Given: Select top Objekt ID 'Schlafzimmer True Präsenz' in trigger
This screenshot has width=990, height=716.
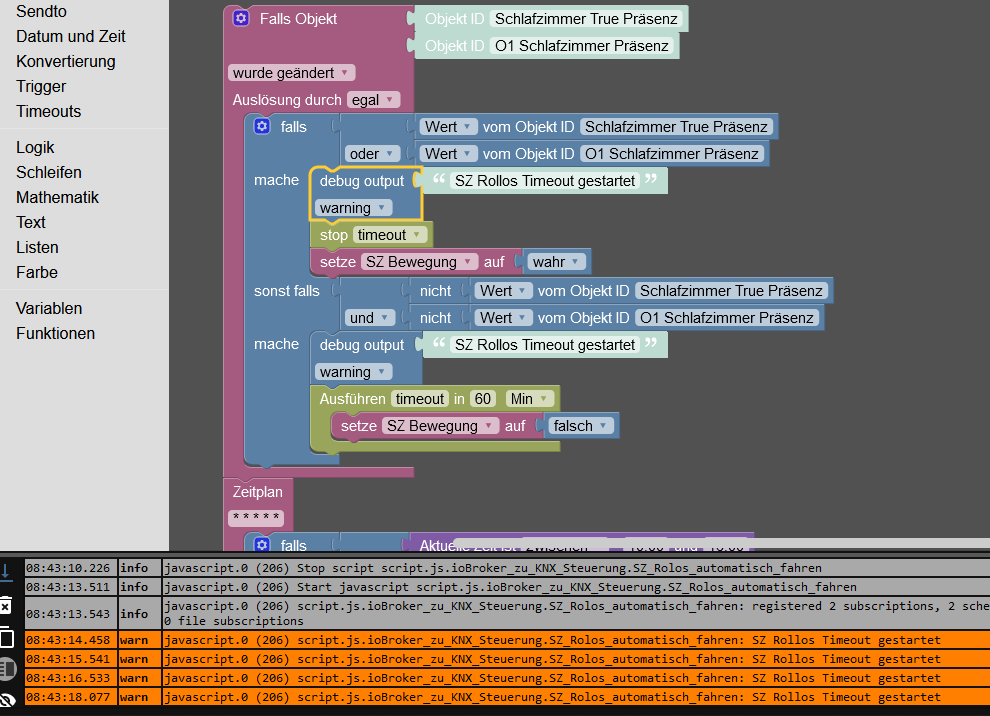Looking at the screenshot, I should click(x=586, y=19).
